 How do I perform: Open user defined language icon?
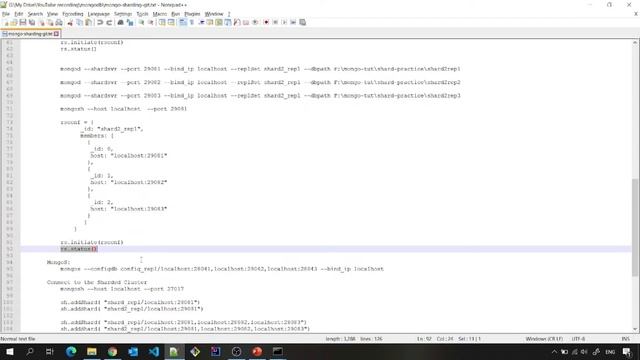(x=210, y=22)
